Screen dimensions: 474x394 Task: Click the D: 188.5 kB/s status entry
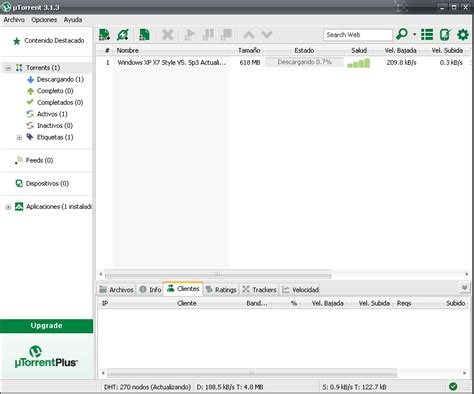click(230, 387)
